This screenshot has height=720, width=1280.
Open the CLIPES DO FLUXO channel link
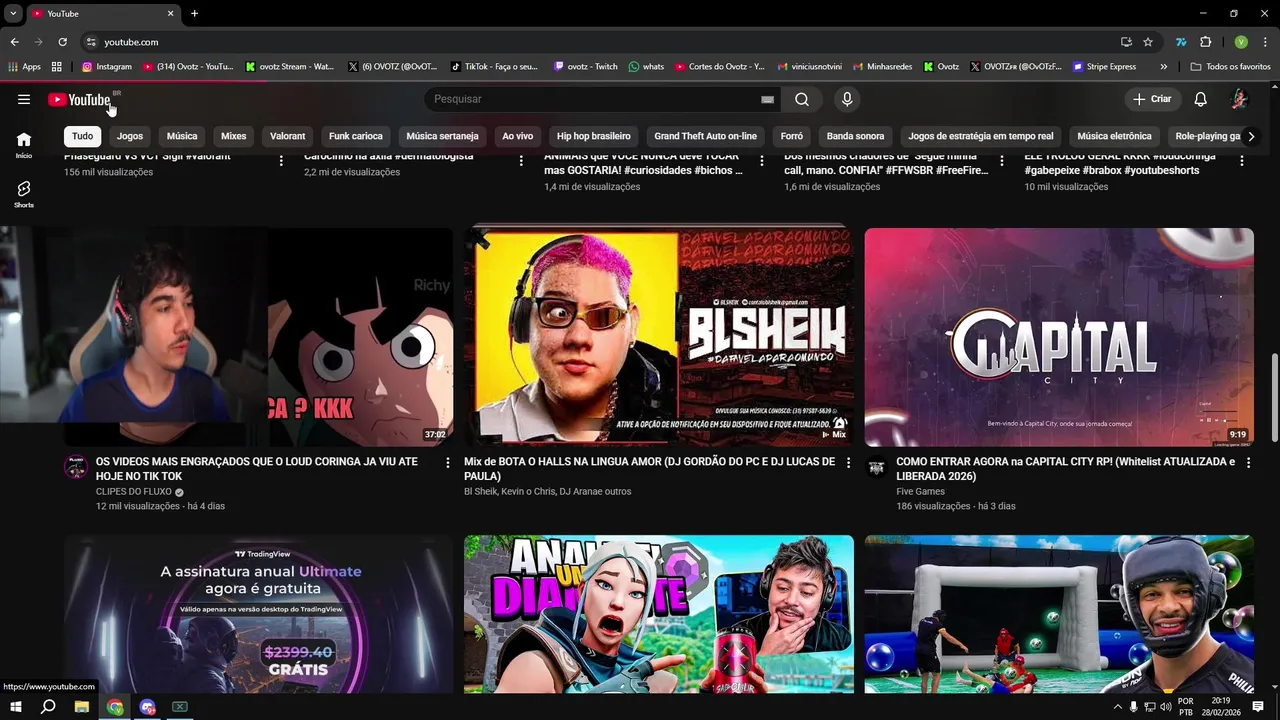click(x=133, y=492)
